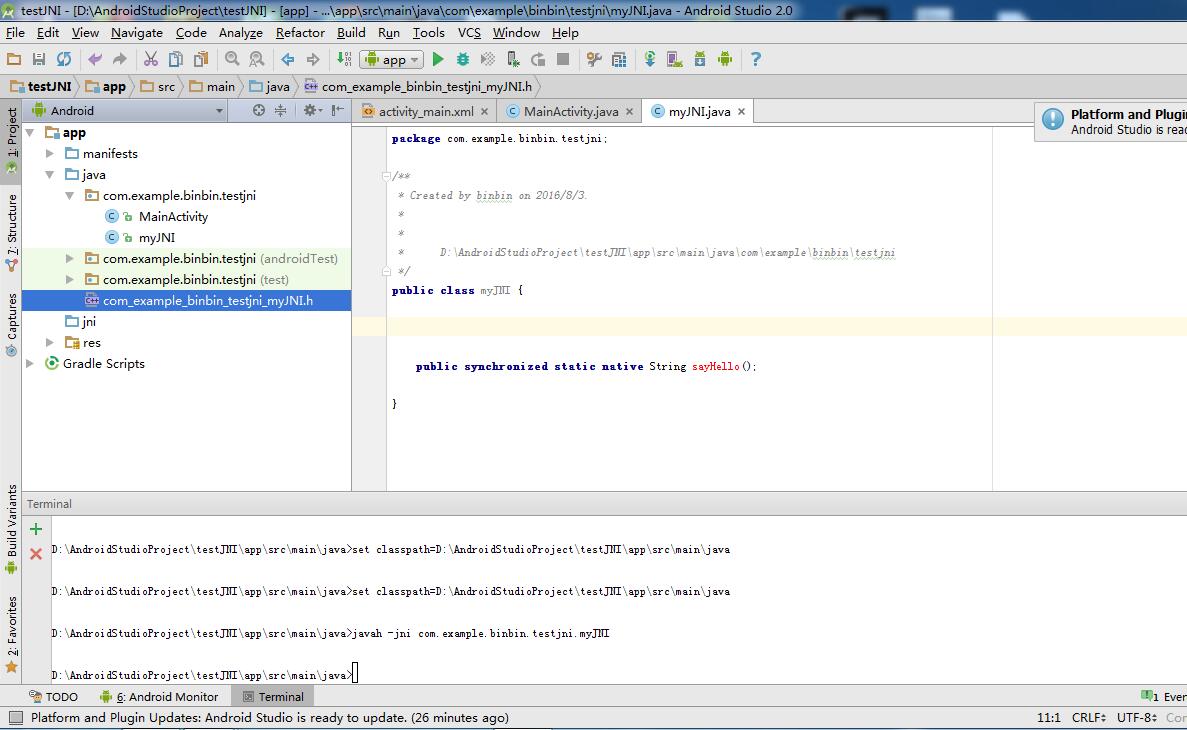Click the Find magnifier icon
The width and height of the screenshot is (1187, 730).
(232, 59)
